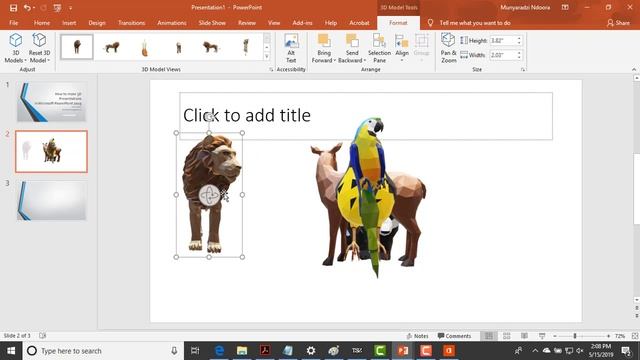The width and height of the screenshot is (640, 360).
Task: Click Fit slide to current window icon
Action: (635, 336)
